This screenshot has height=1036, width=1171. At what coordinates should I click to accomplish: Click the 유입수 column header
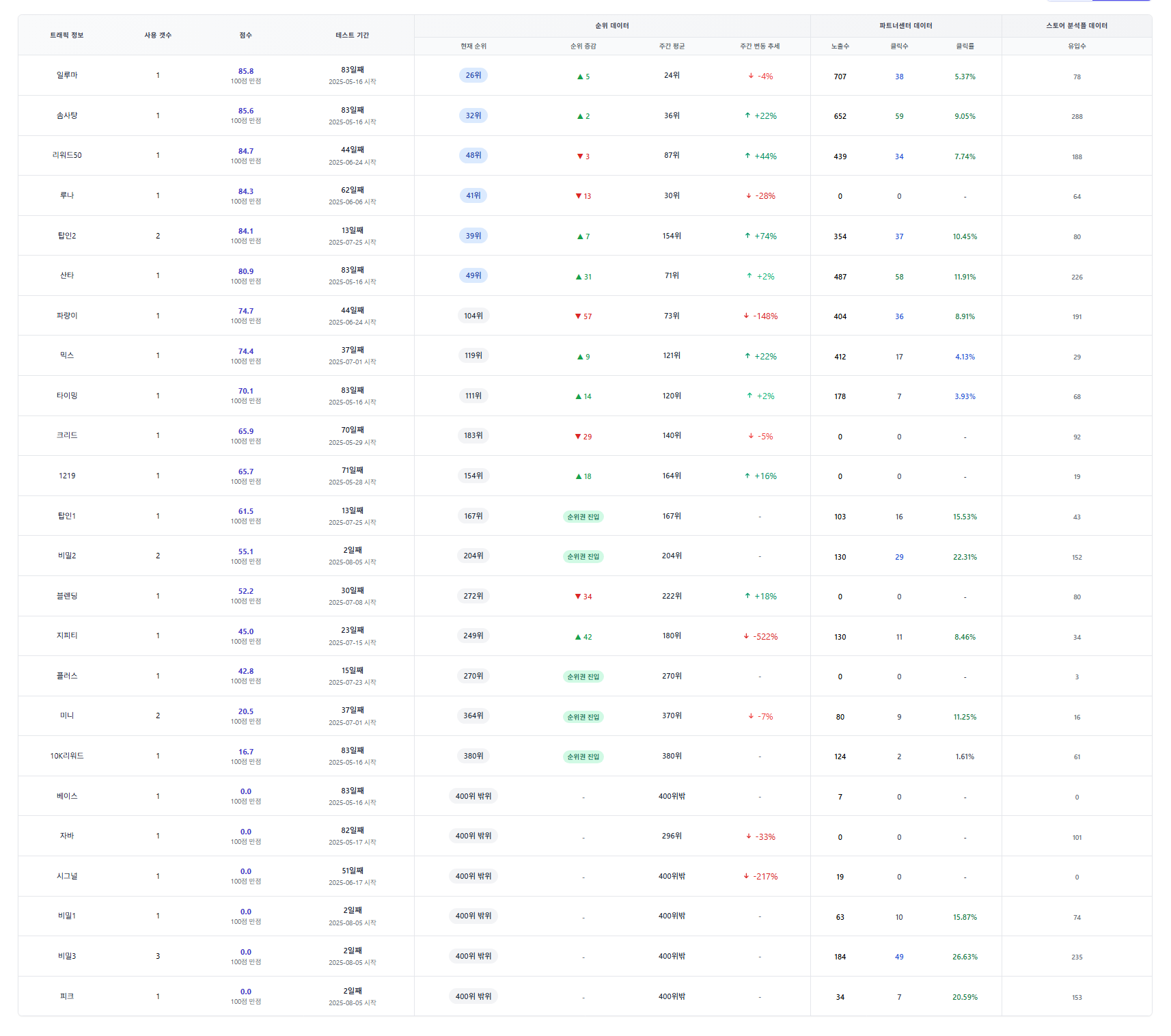pyautogui.click(x=1077, y=46)
